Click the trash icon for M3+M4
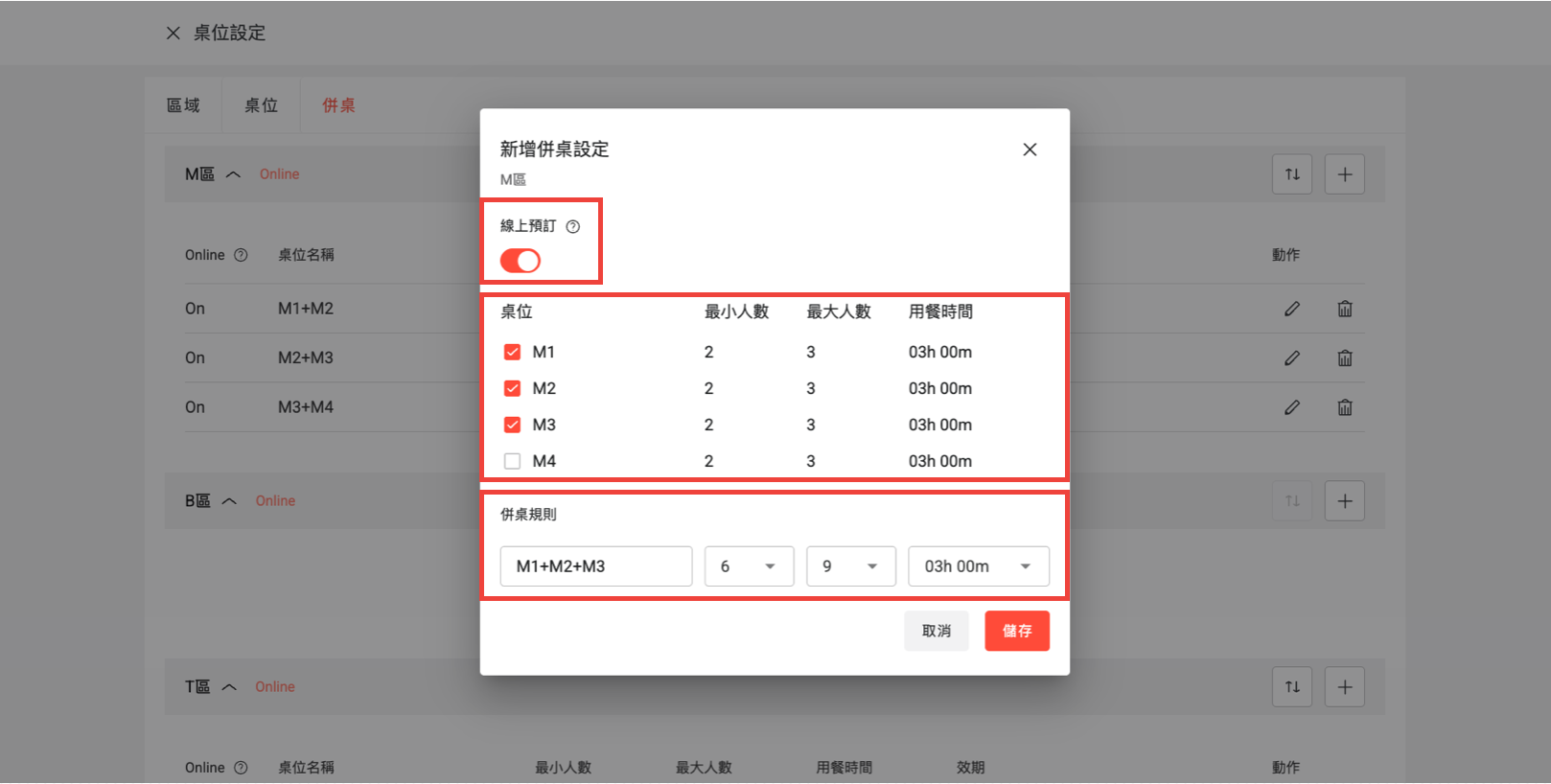 tap(1345, 407)
